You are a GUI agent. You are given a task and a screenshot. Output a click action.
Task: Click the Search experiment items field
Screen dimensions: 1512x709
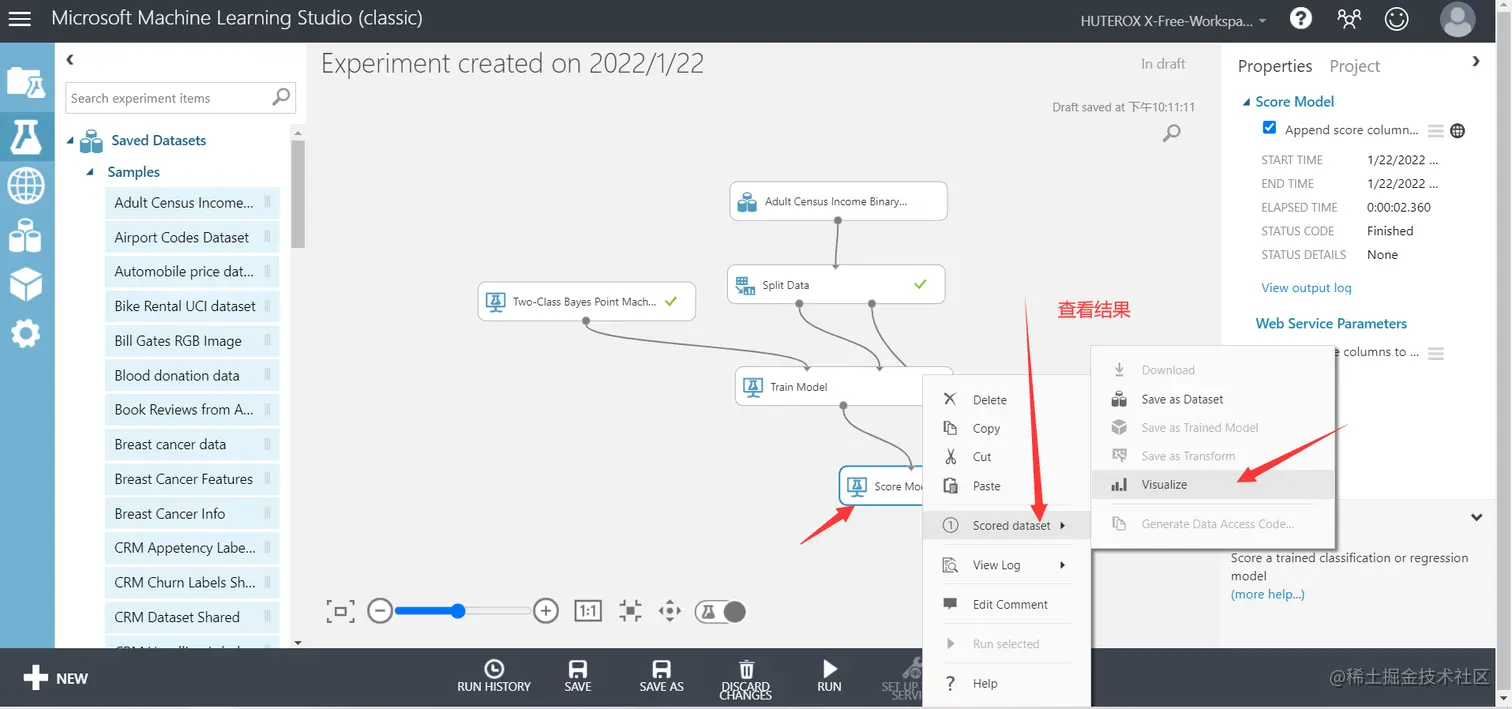pyautogui.click(x=181, y=98)
